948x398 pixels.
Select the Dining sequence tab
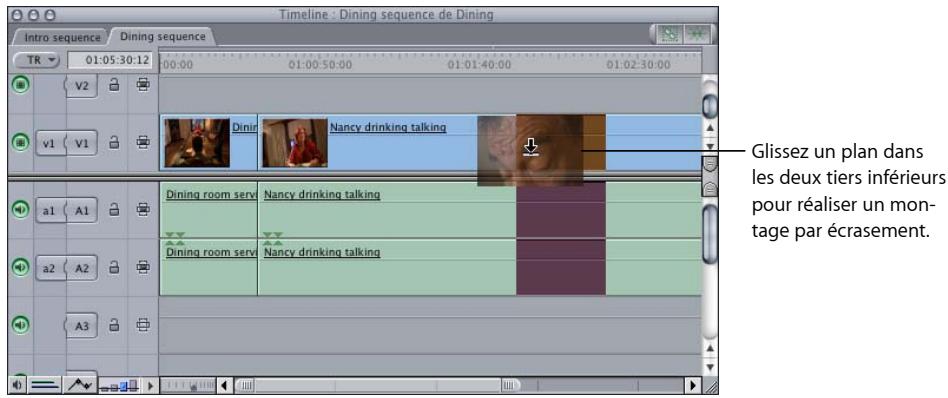[162, 36]
